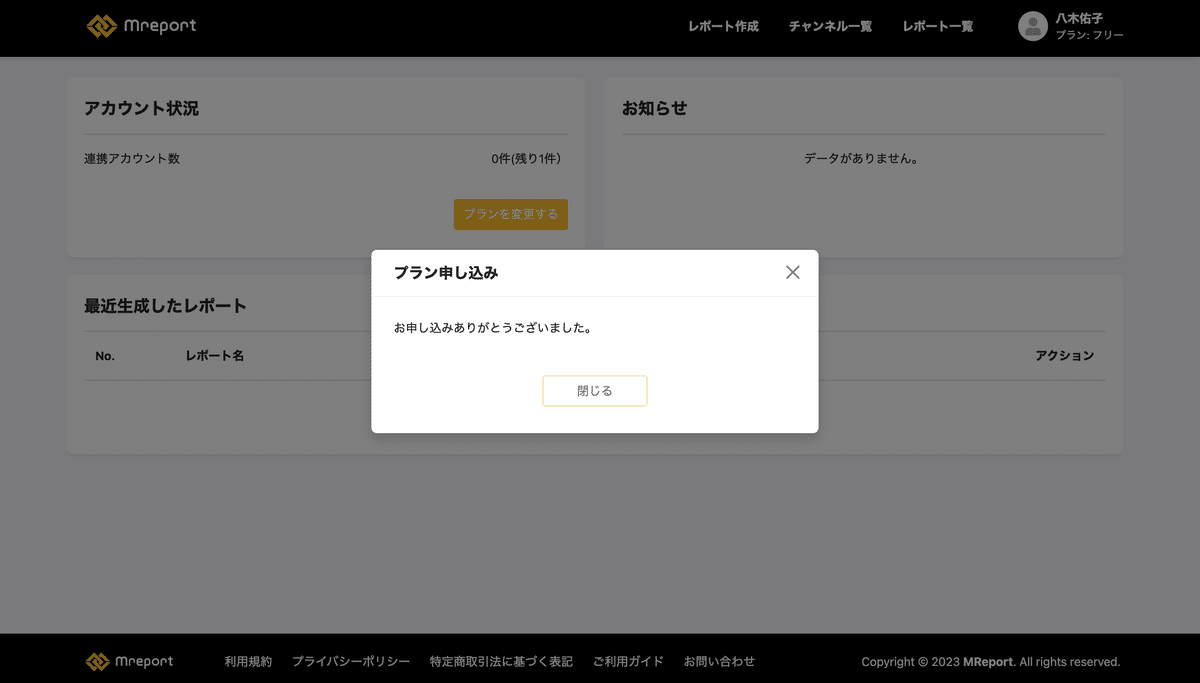Viewport: 1200px width, 683px height.
Task: Click the お知らせ heading
Action: 654,108
